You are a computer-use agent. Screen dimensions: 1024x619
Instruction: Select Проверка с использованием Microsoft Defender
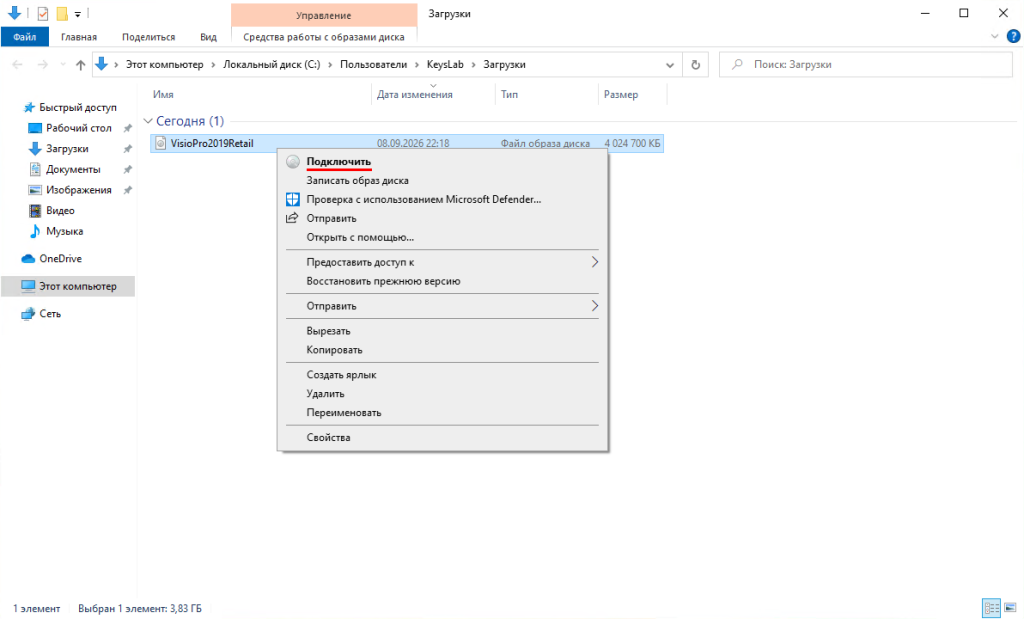[x=443, y=199]
